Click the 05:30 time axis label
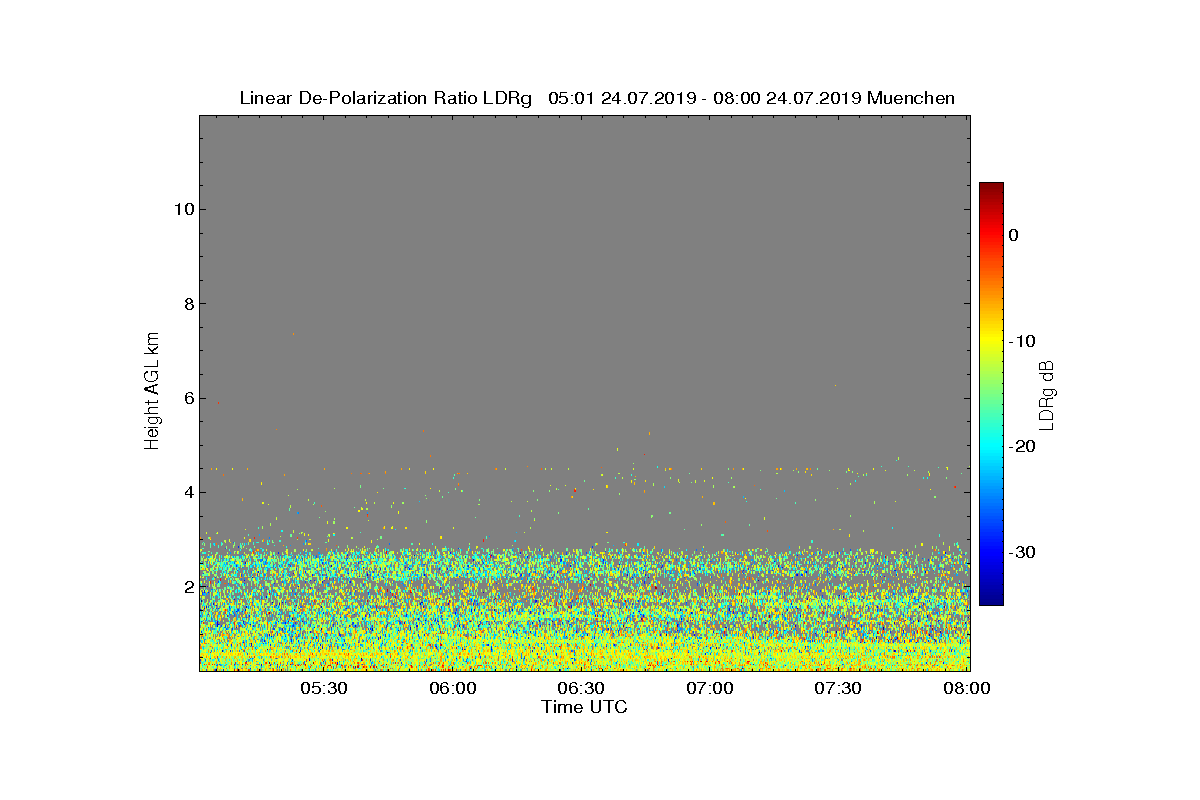 (x=324, y=689)
